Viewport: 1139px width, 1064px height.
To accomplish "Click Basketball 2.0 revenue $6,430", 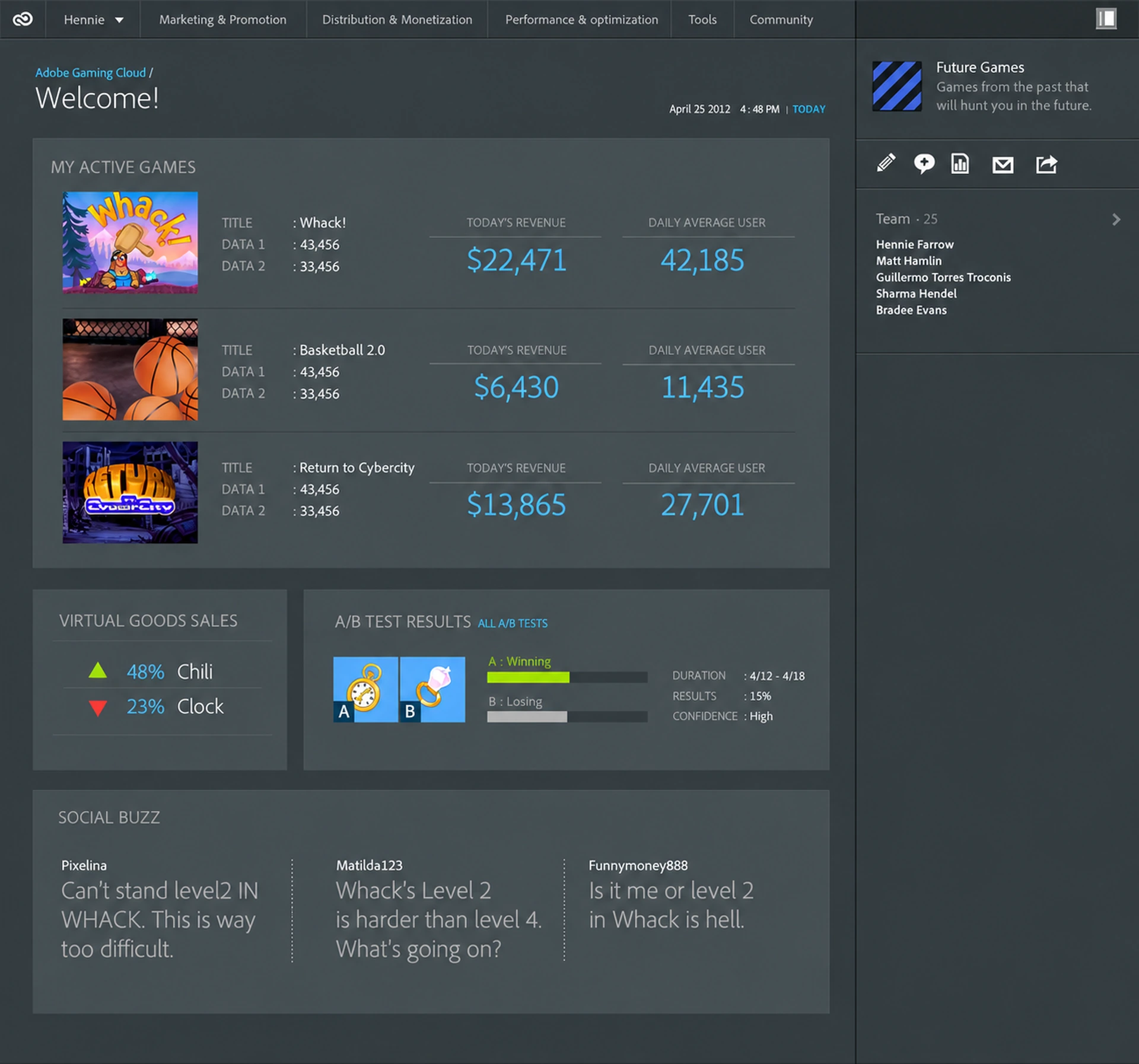I will click(x=516, y=387).
